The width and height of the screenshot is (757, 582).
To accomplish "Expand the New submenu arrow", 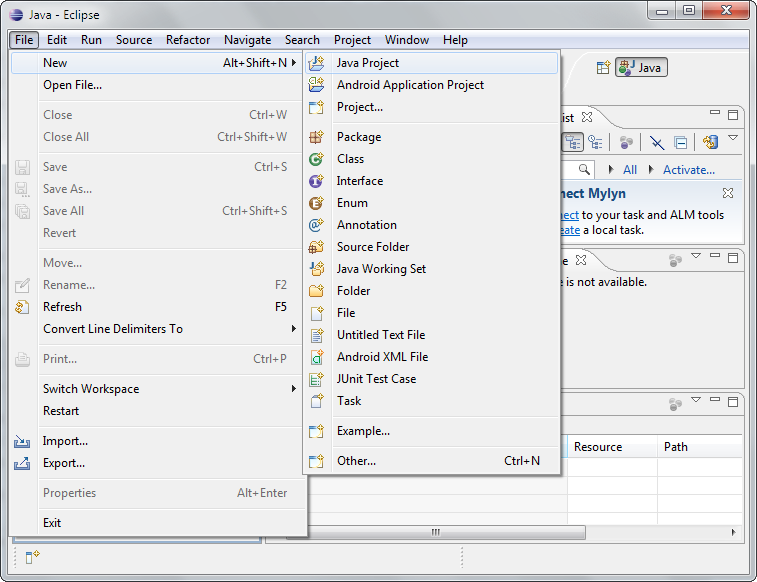I will point(294,63).
